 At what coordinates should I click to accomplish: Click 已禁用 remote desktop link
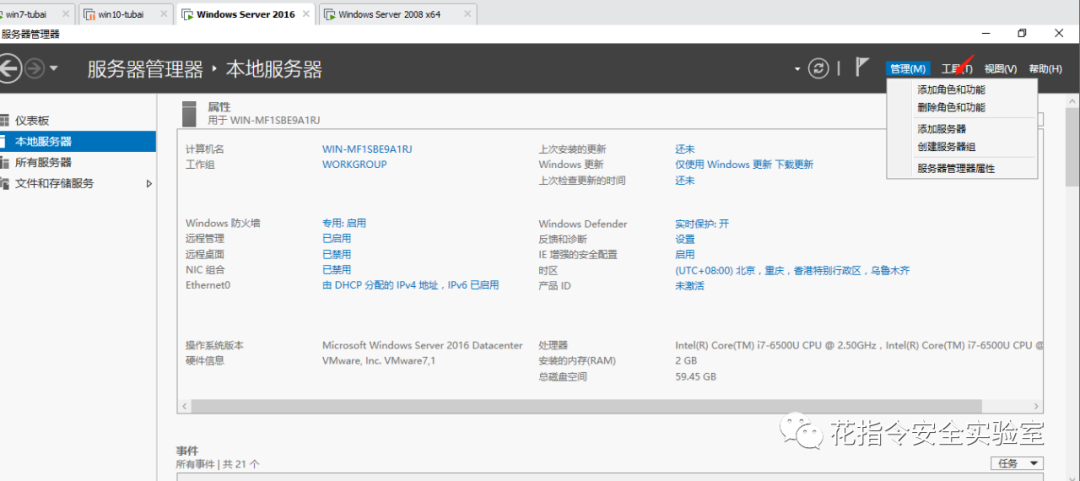[x=337, y=254]
